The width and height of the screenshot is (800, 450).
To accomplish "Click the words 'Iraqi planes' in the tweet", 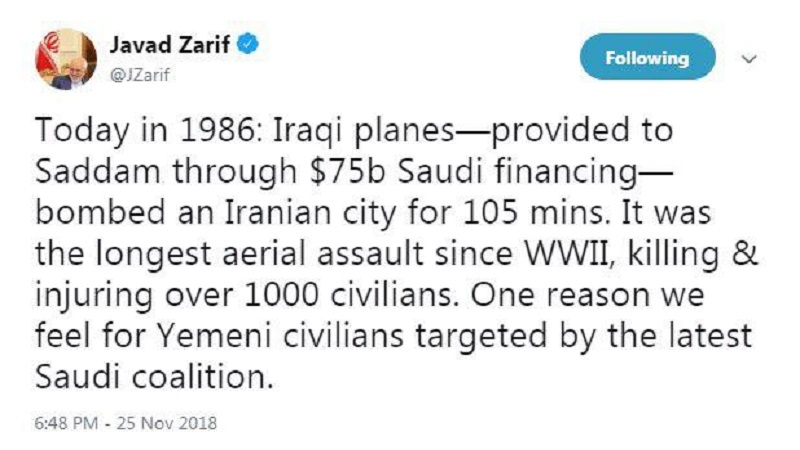I will 364,131.
